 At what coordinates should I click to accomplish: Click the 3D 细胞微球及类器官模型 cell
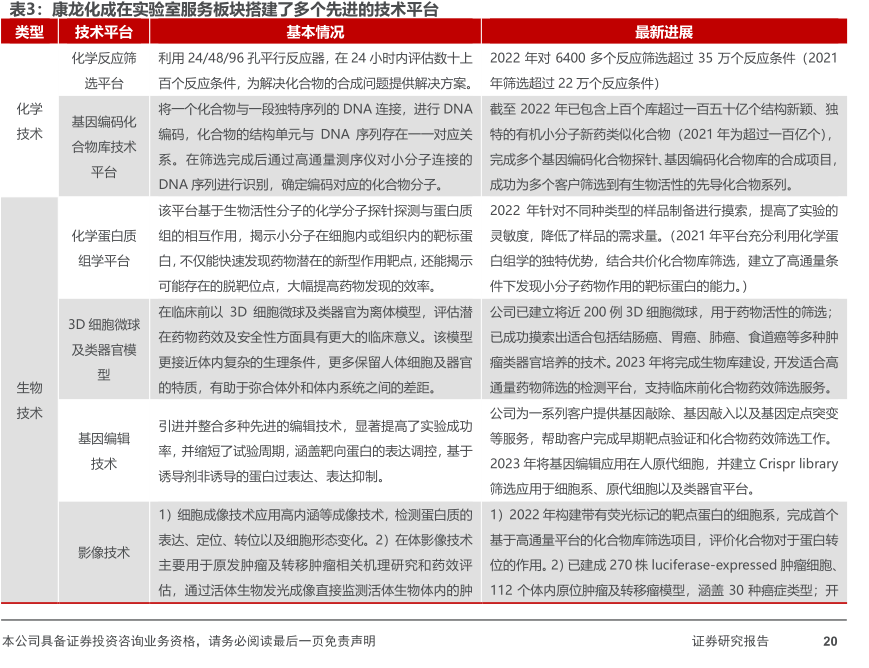(104, 349)
